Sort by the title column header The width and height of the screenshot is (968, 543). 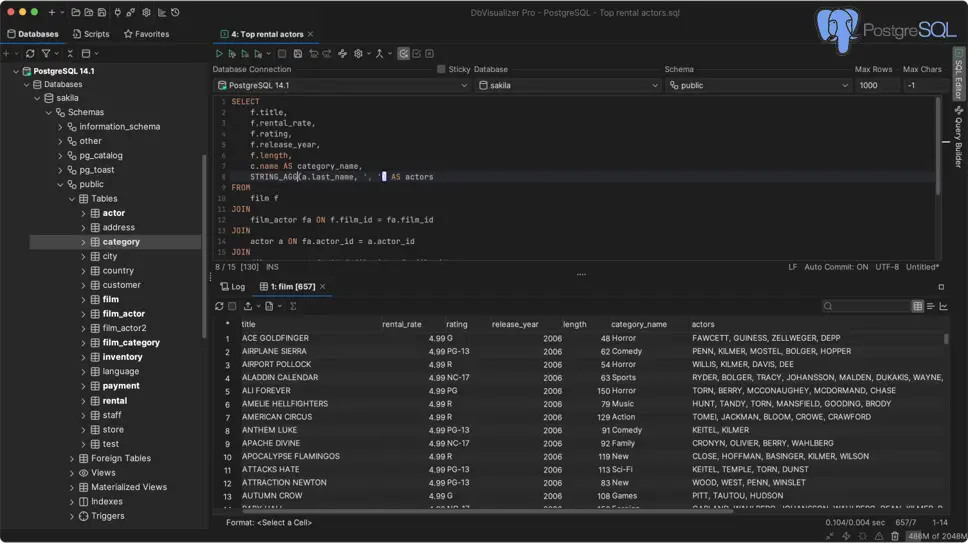coord(248,325)
